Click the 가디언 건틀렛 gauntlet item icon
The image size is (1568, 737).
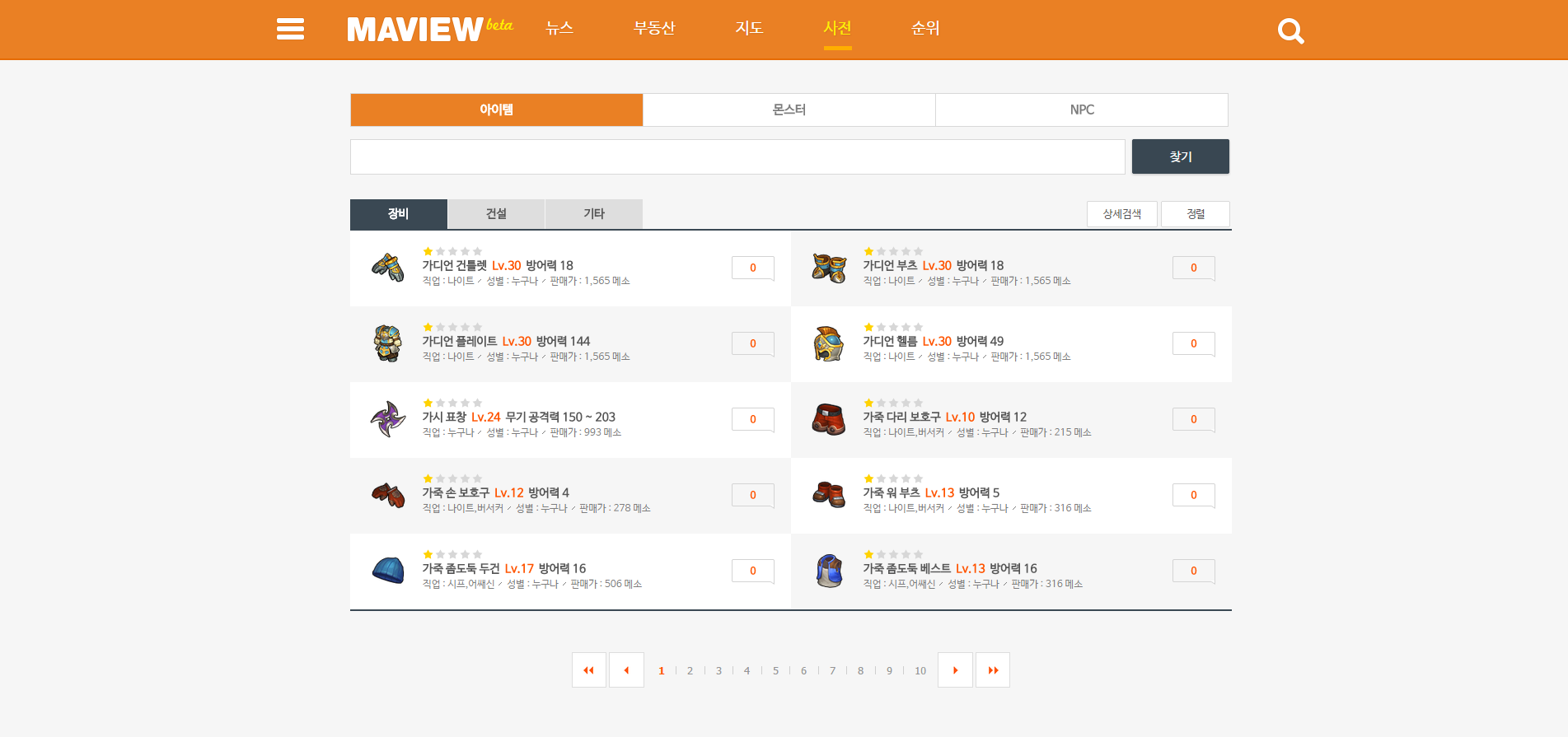tap(387, 268)
